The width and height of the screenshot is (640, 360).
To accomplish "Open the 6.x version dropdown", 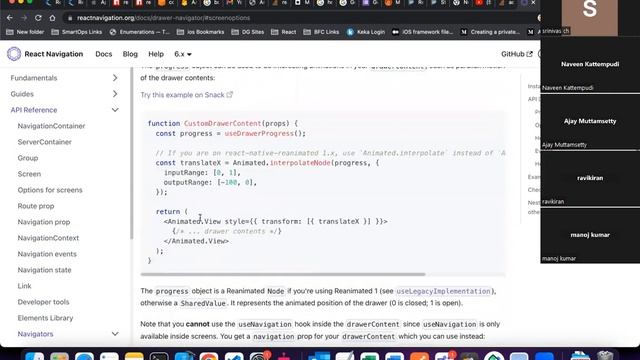I will coord(183,54).
